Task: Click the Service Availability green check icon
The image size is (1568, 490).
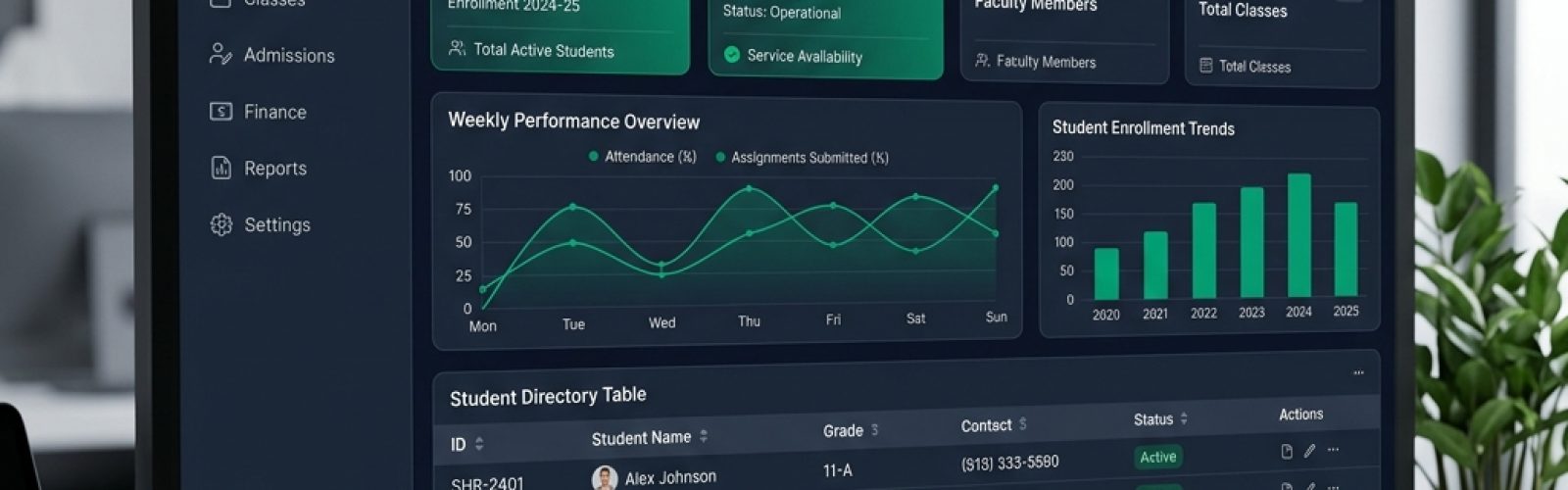Action: click(731, 55)
